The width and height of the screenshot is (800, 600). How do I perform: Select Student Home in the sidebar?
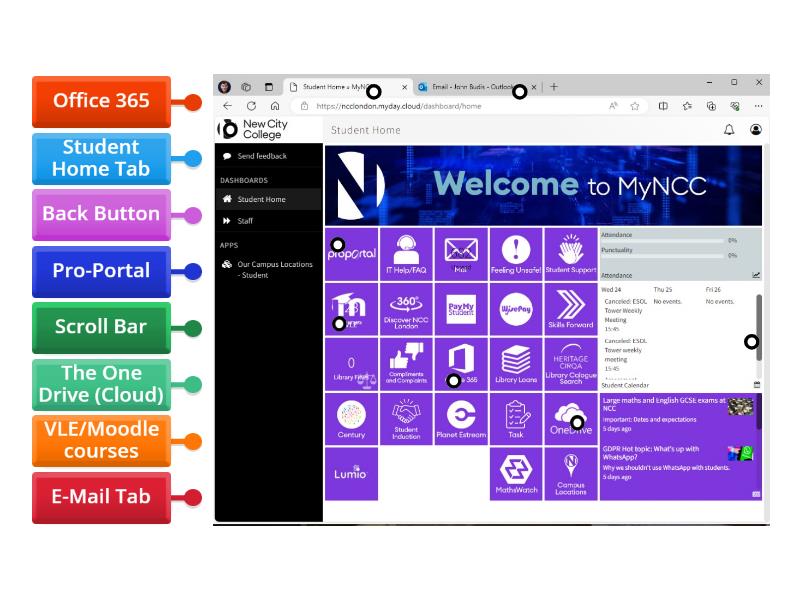260,199
